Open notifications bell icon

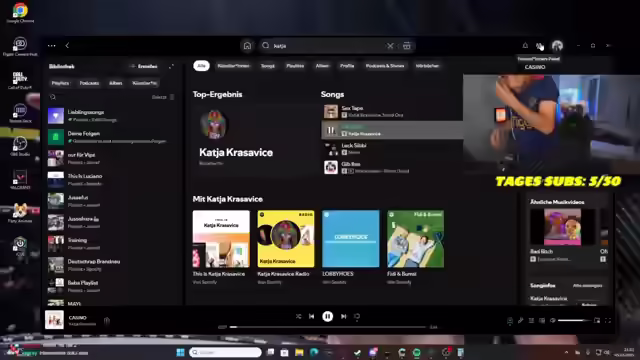pos(525,46)
